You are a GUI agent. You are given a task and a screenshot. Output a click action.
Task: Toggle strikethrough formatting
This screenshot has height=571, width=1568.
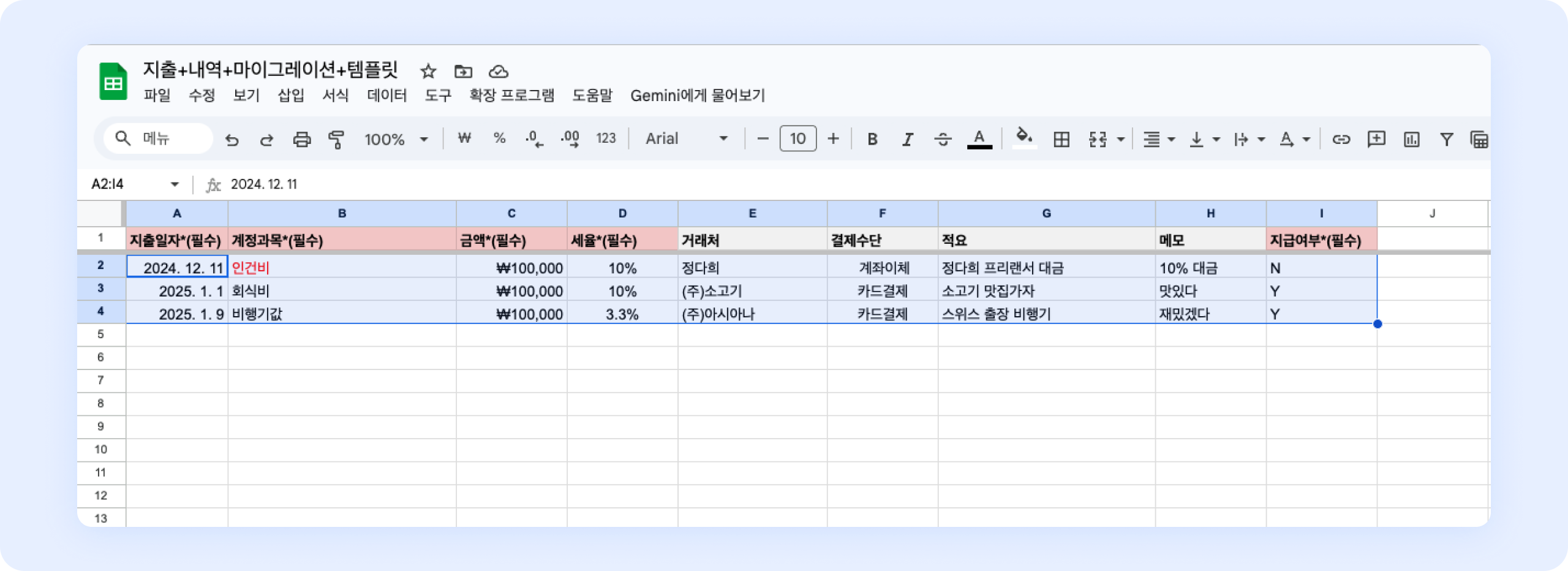tap(943, 140)
